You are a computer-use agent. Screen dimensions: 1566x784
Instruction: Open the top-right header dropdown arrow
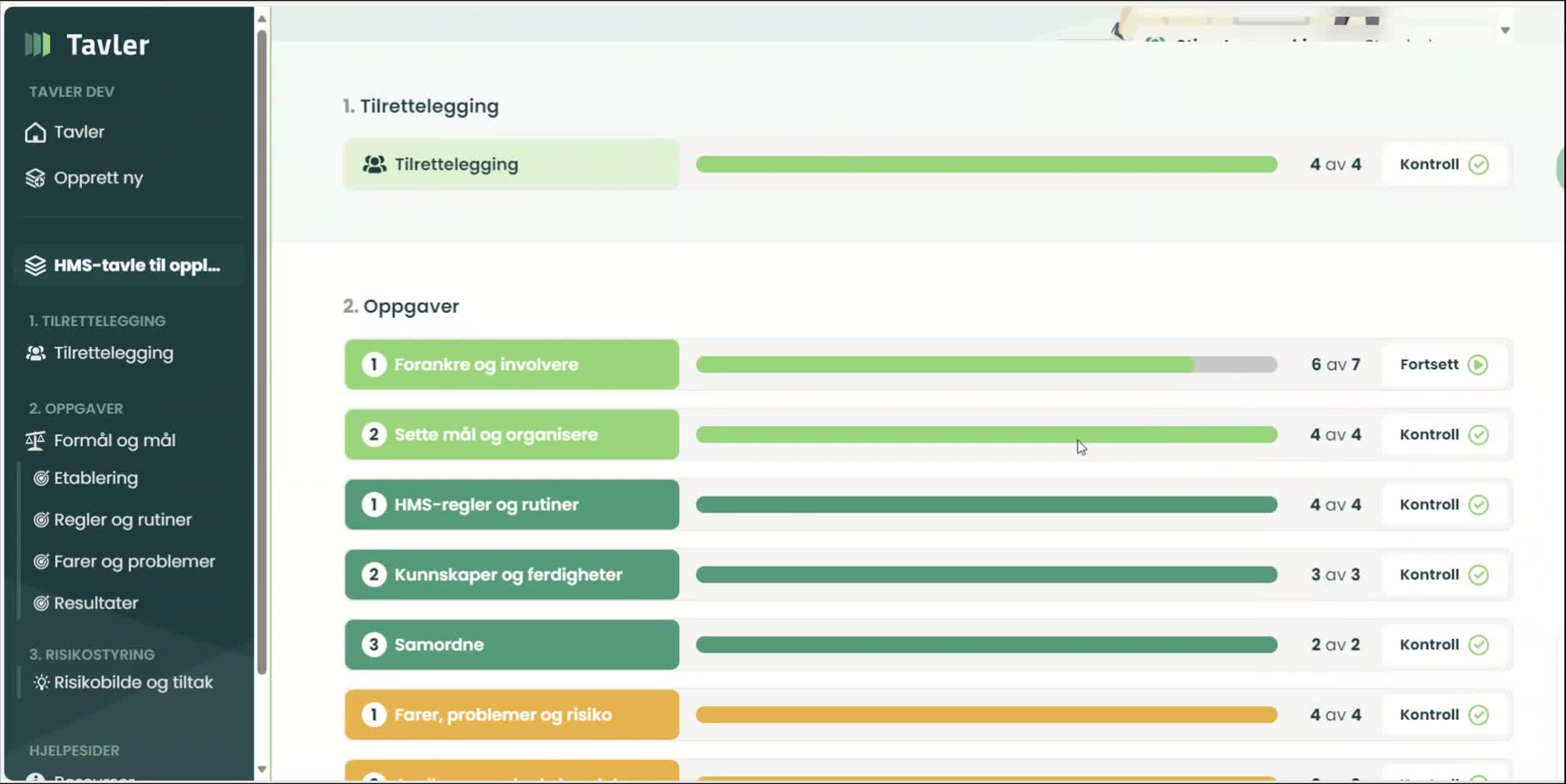(1505, 30)
